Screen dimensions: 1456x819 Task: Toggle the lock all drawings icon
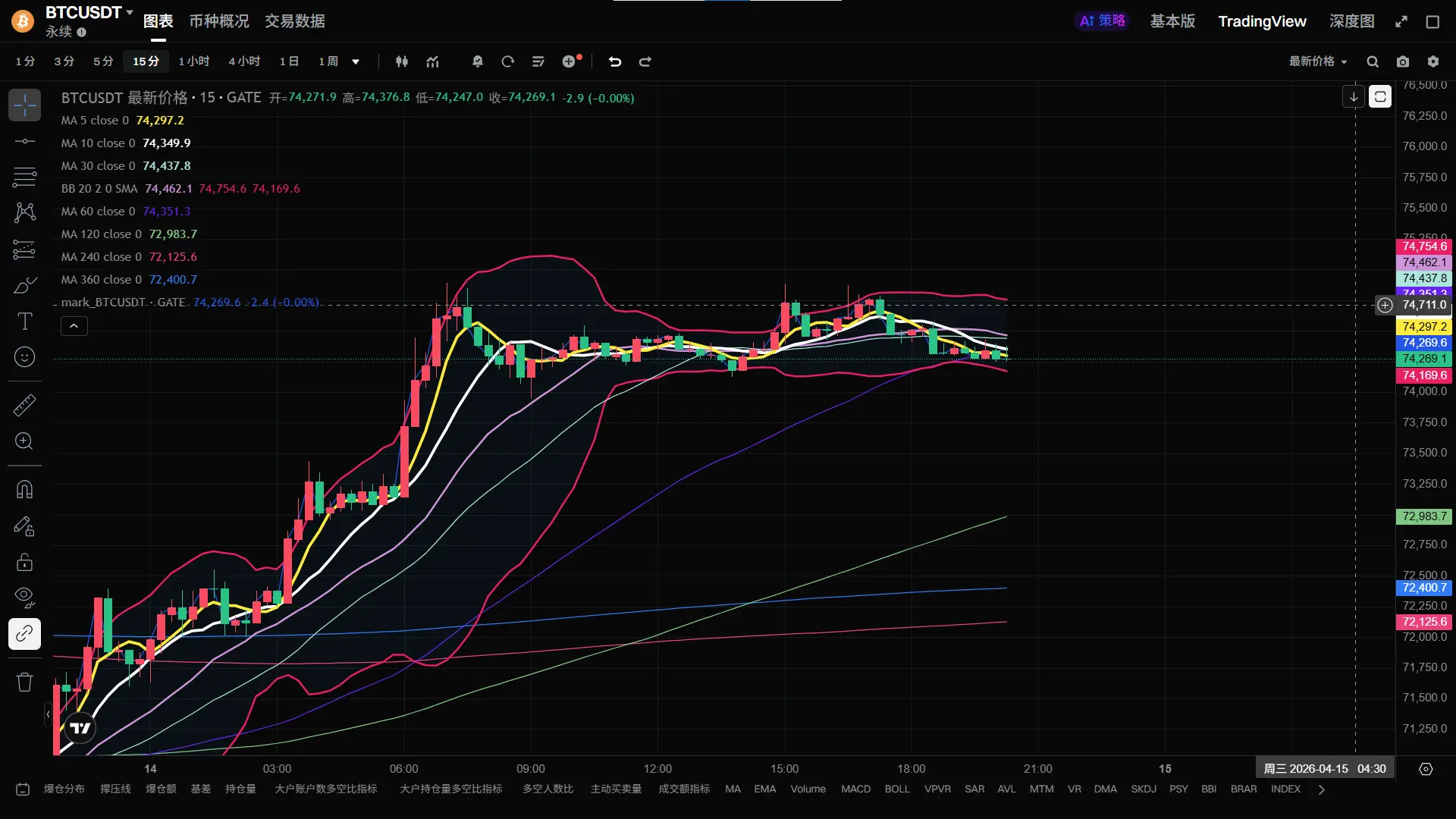coord(24,562)
